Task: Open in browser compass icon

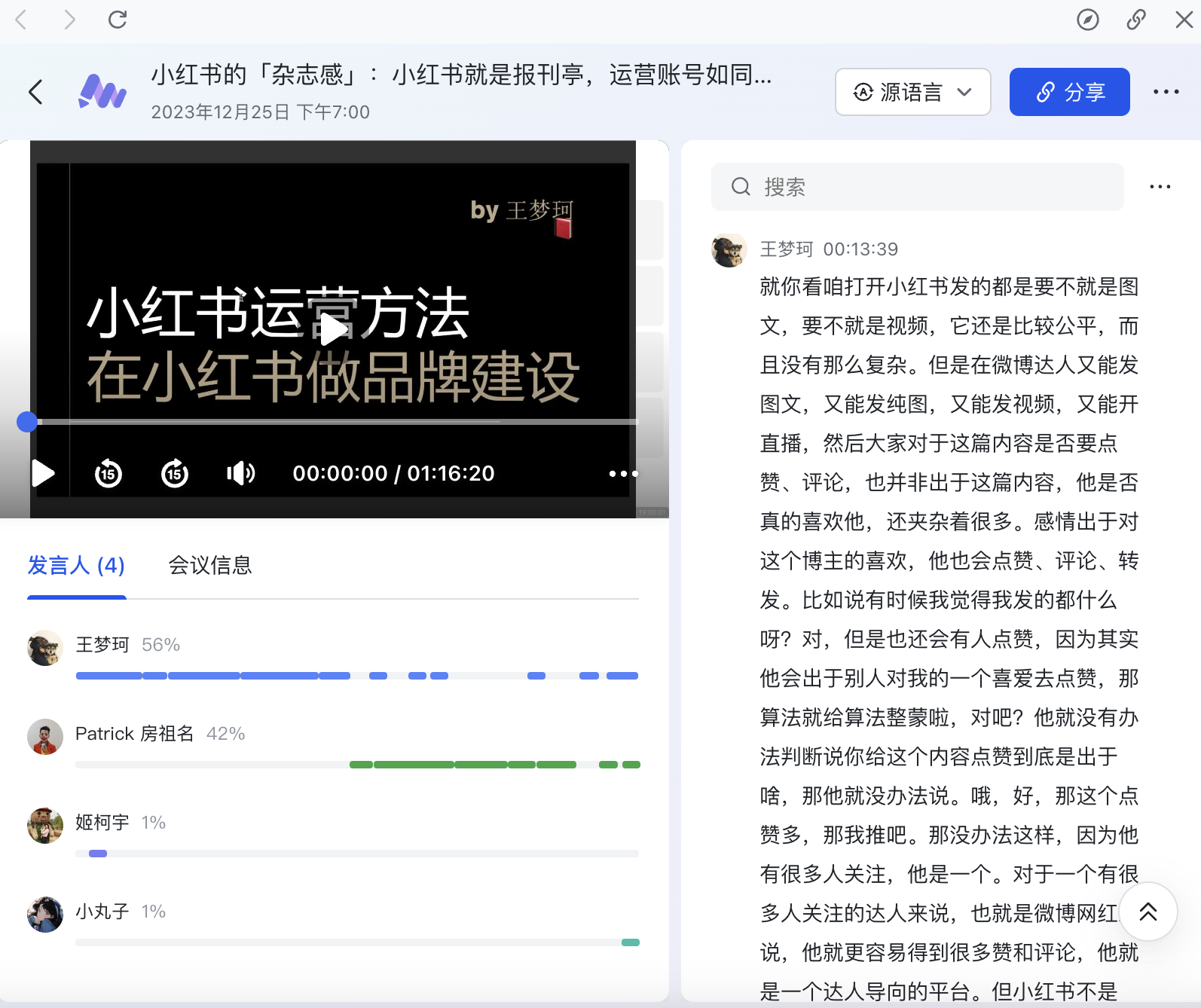Action: click(x=1087, y=20)
